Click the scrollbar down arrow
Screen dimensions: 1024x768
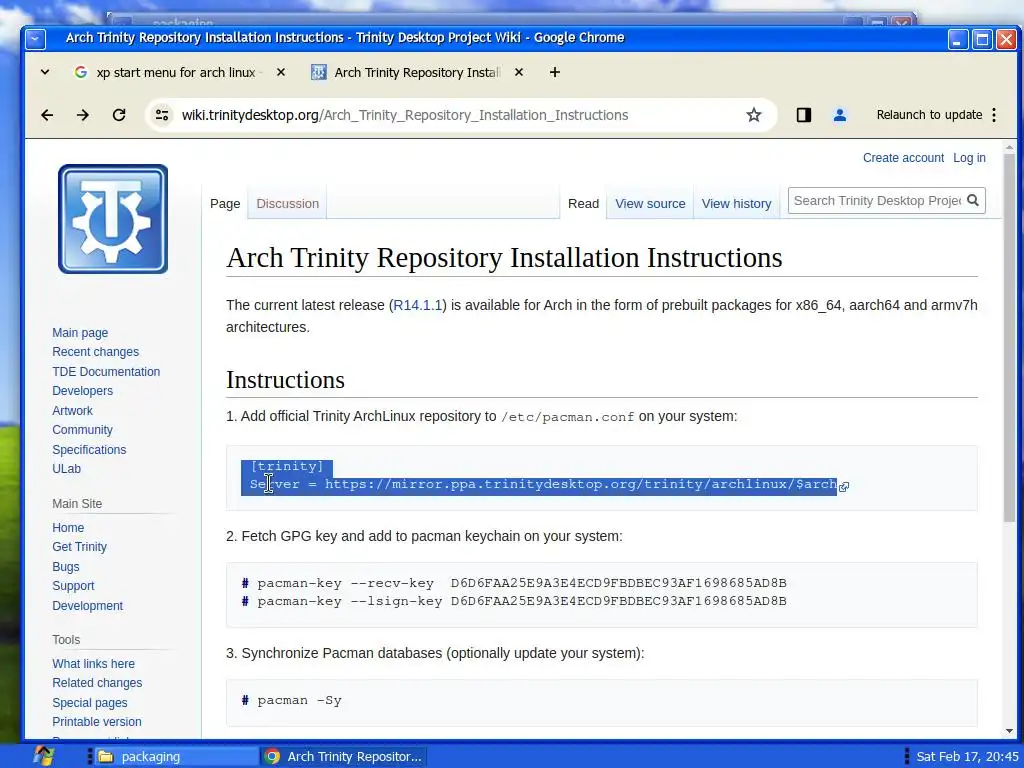[x=1010, y=731]
